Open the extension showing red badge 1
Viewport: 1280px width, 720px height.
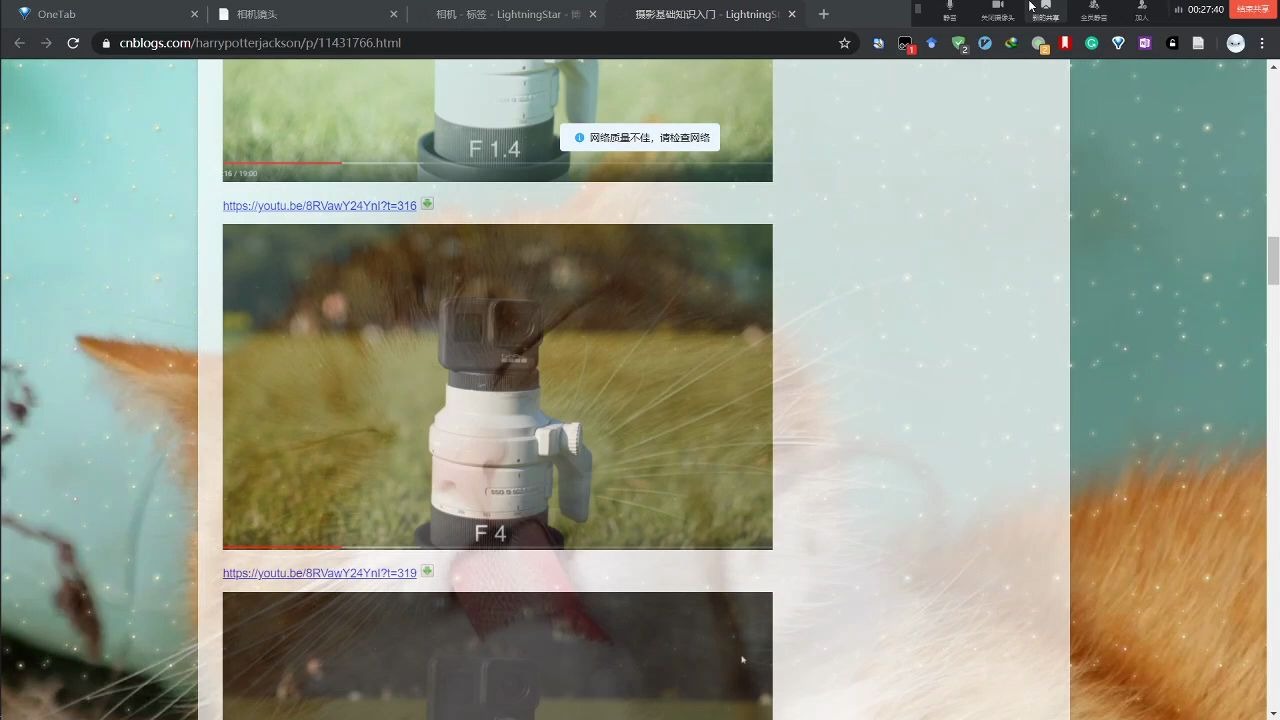pyautogui.click(x=906, y=44)
